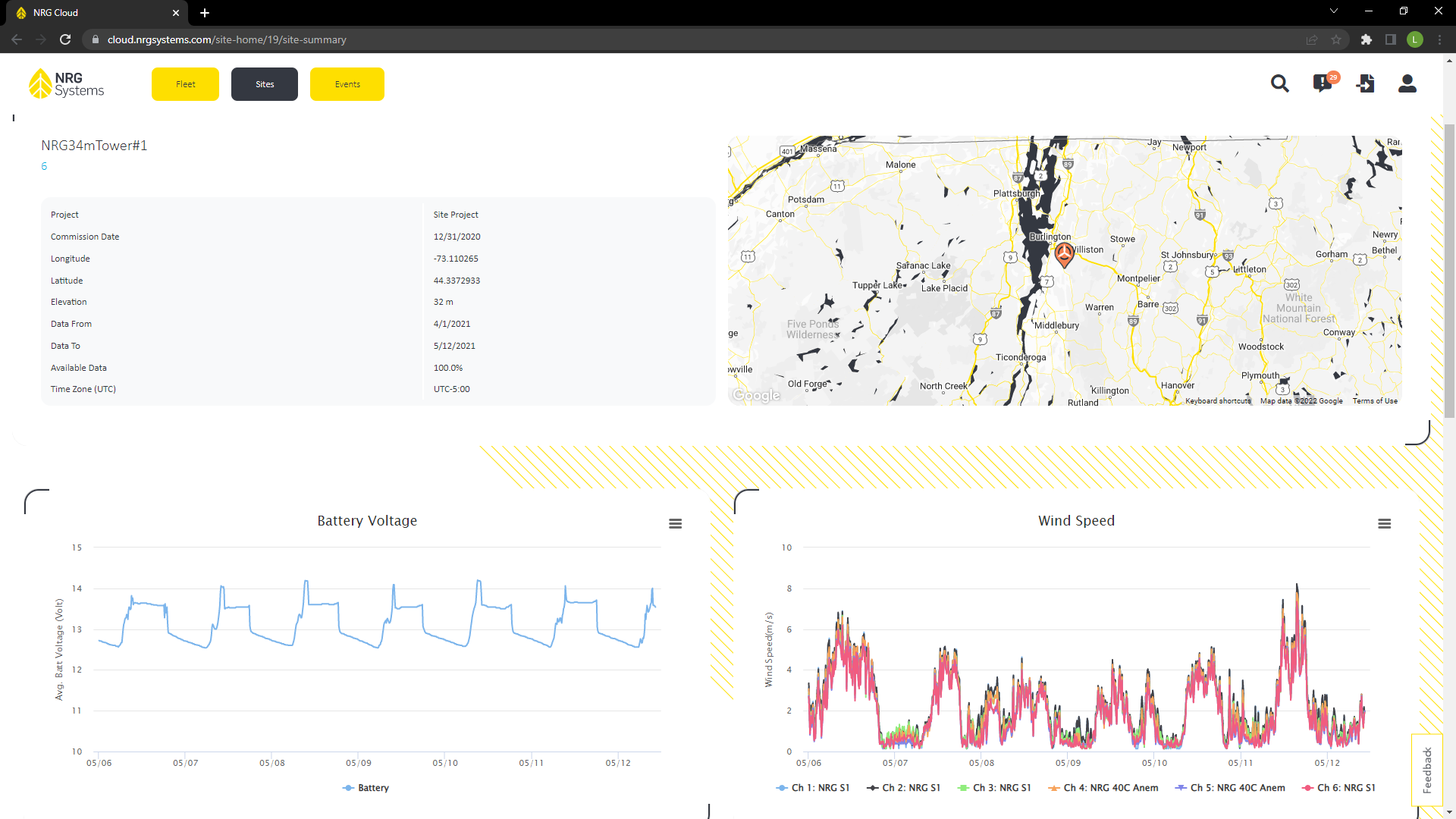Open the alerts notification icon with badge
Screen dimensions: 1456x819
click(x=1324, y=82)
